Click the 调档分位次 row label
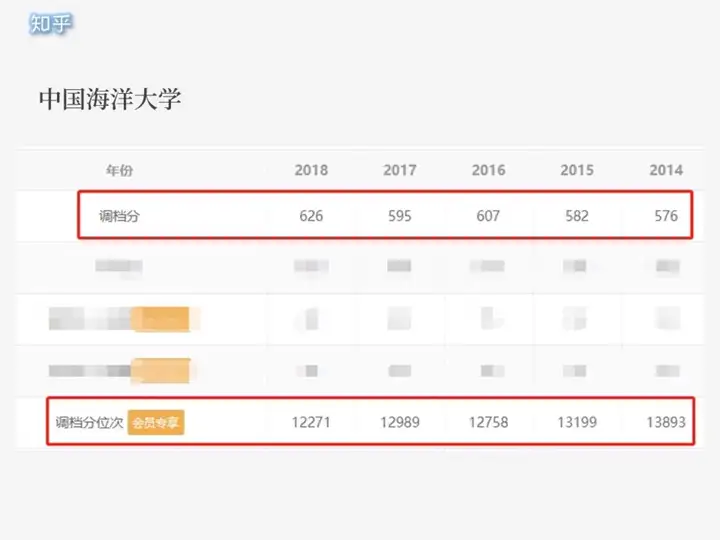This screenshot has width=720, height=540. [x=90, y=422]
